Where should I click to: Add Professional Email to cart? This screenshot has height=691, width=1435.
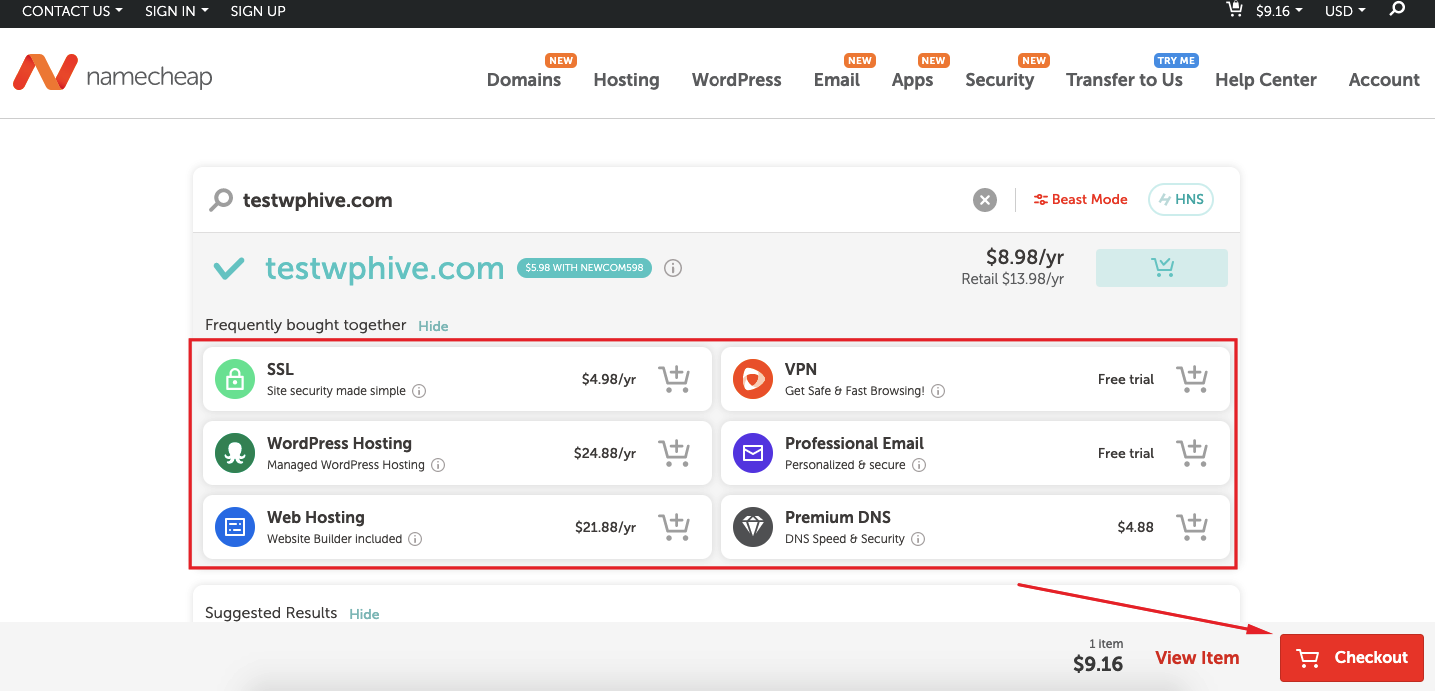pyautogui.click(x=1192, y=453)
